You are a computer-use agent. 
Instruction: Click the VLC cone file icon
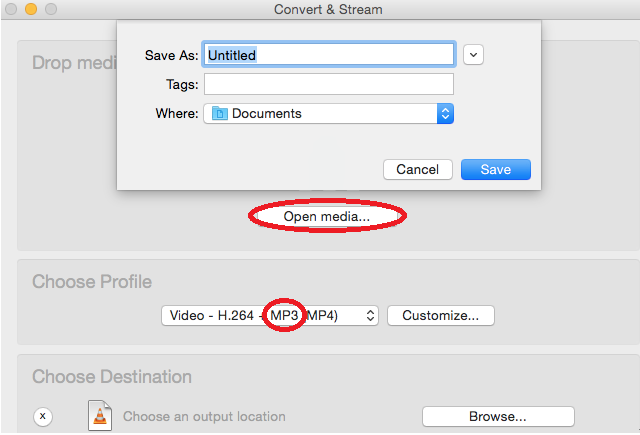pyautogui.click(x=100, y=415)
